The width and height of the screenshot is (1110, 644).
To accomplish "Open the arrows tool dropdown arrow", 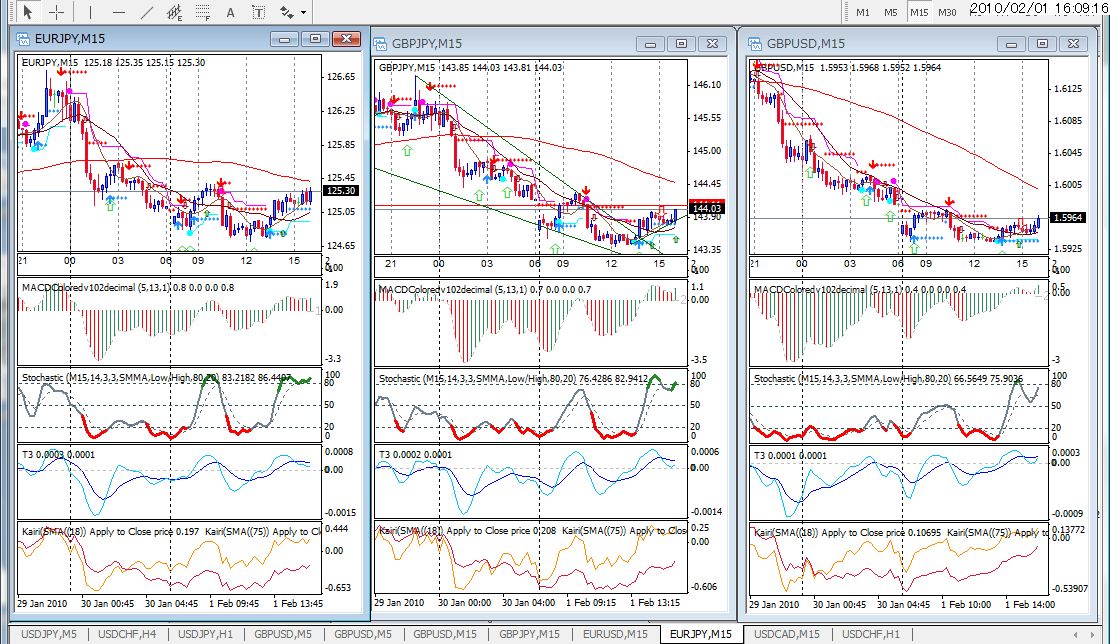I will click(x=304, y=12).
